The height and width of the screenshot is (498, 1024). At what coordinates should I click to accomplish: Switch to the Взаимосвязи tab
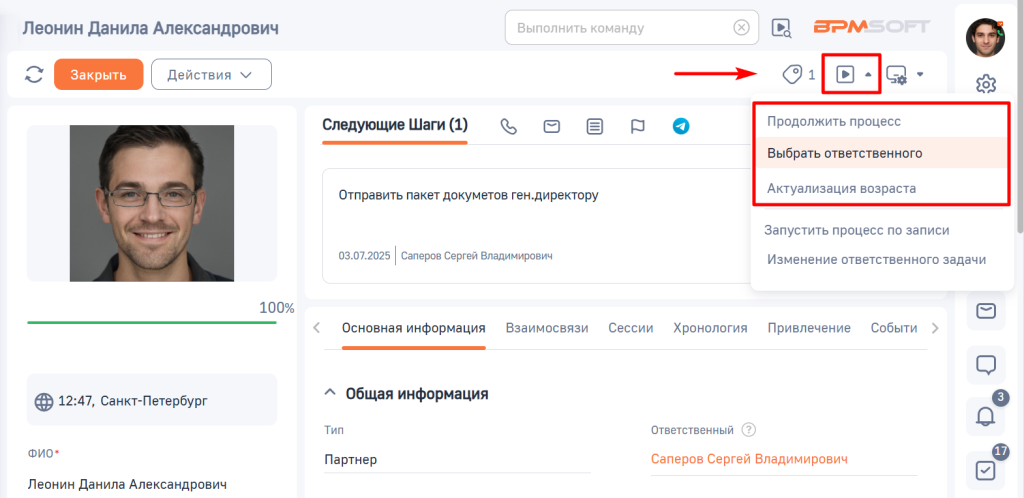point(547,328)
